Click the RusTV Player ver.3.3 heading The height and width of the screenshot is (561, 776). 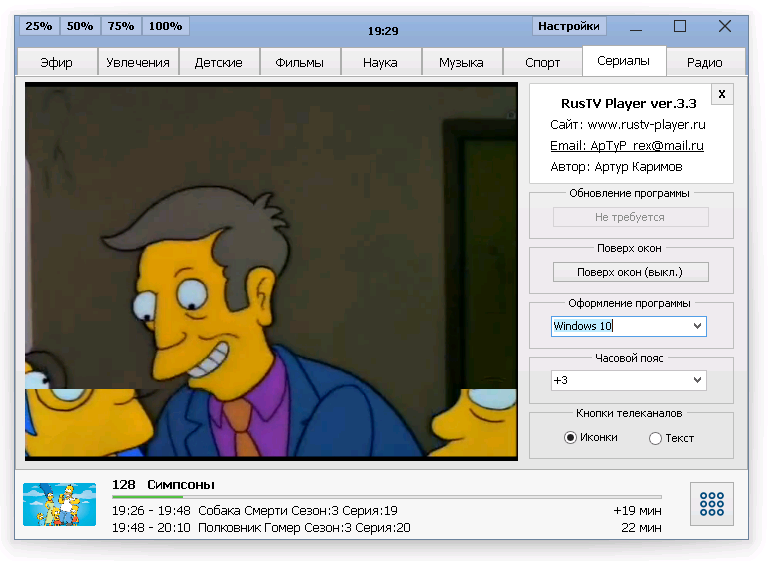[629, 103]
